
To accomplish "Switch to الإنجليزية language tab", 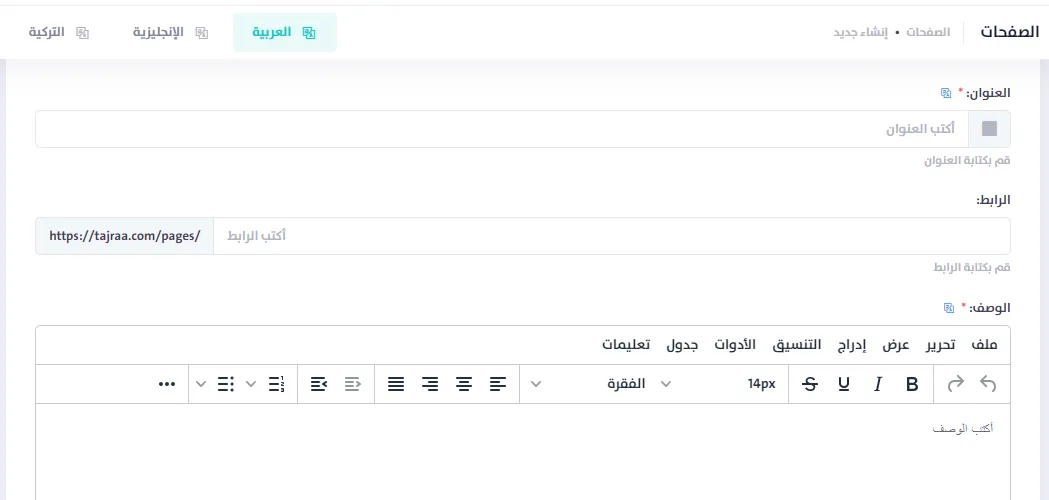I will pos(171,32).
